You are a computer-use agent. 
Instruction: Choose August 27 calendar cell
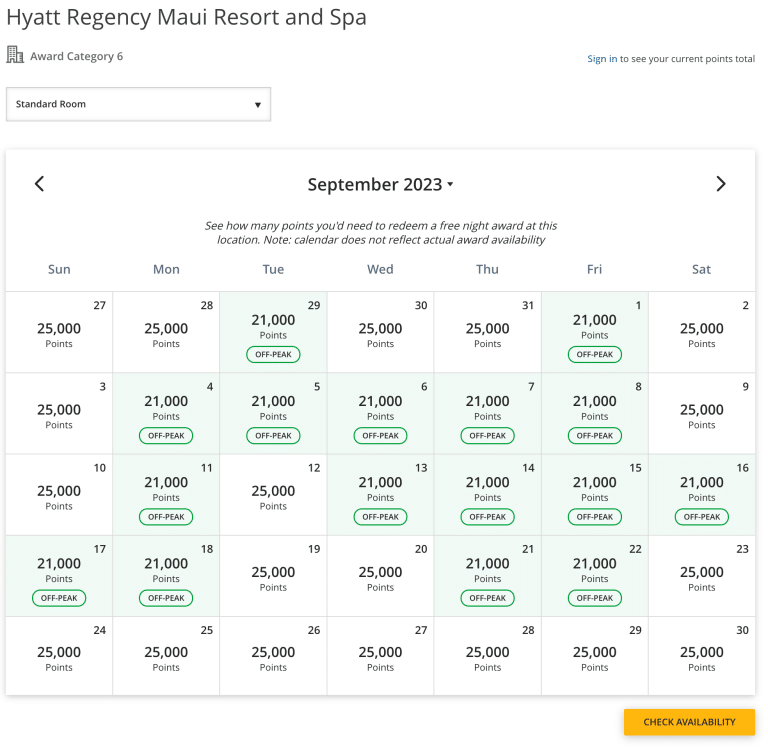(x=59, y=332)
